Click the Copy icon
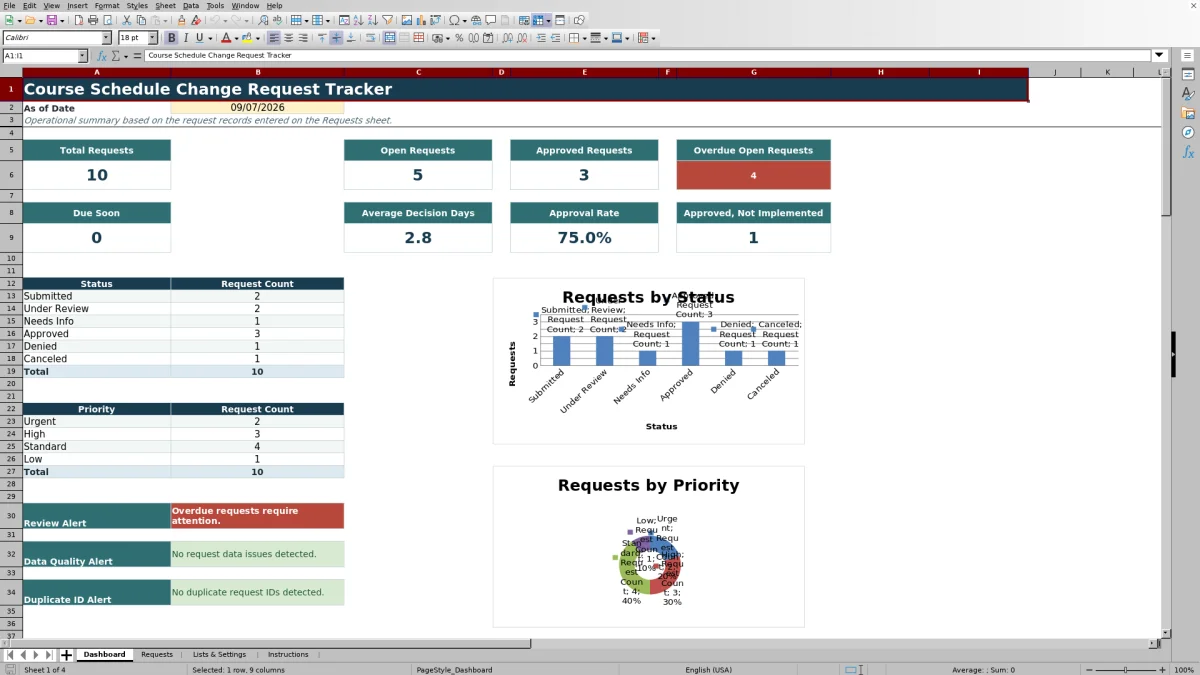The height and width of the screenshot is (675, 1200). 141,20
